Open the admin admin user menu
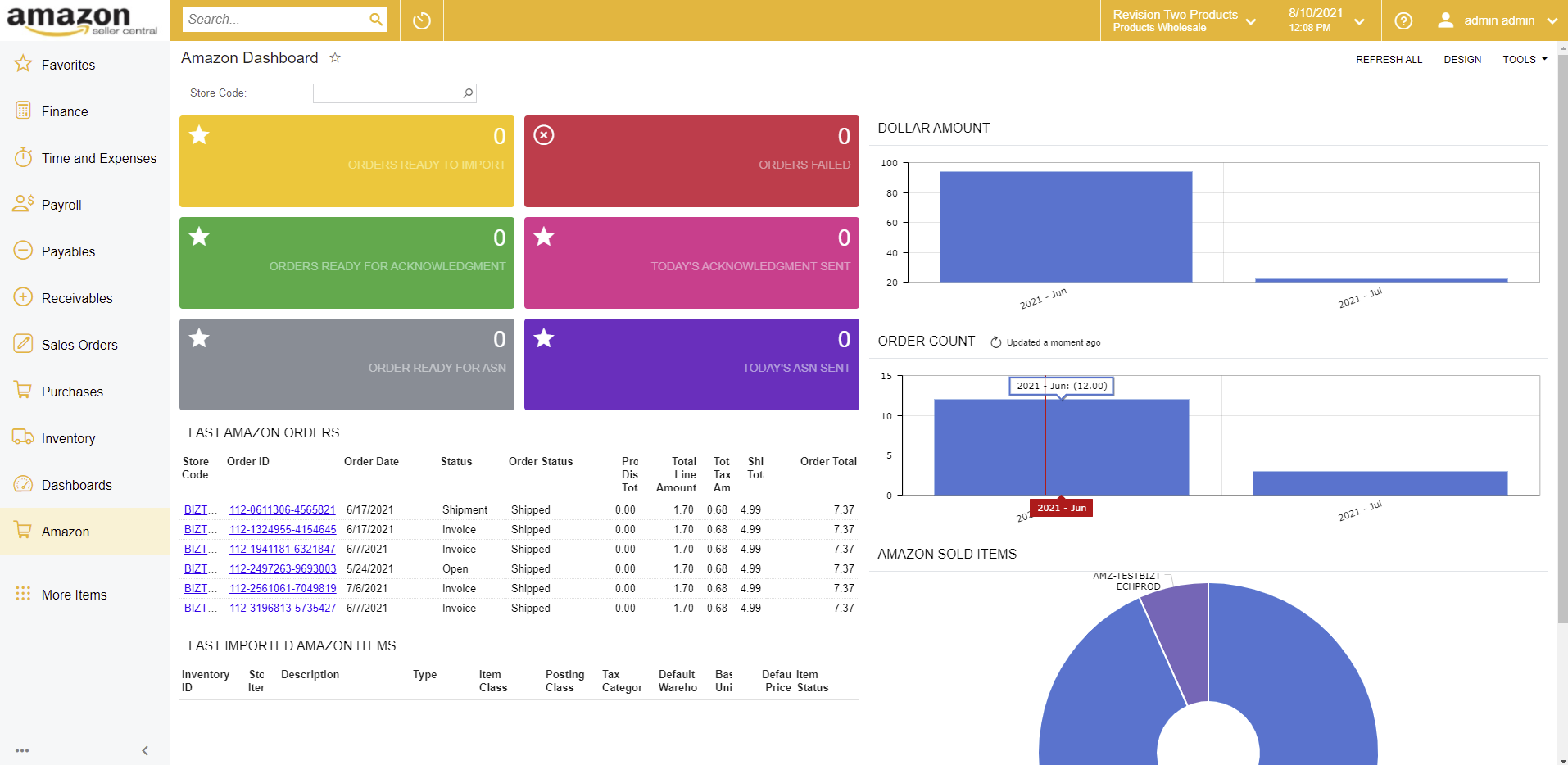 (x=1497, y=20)
